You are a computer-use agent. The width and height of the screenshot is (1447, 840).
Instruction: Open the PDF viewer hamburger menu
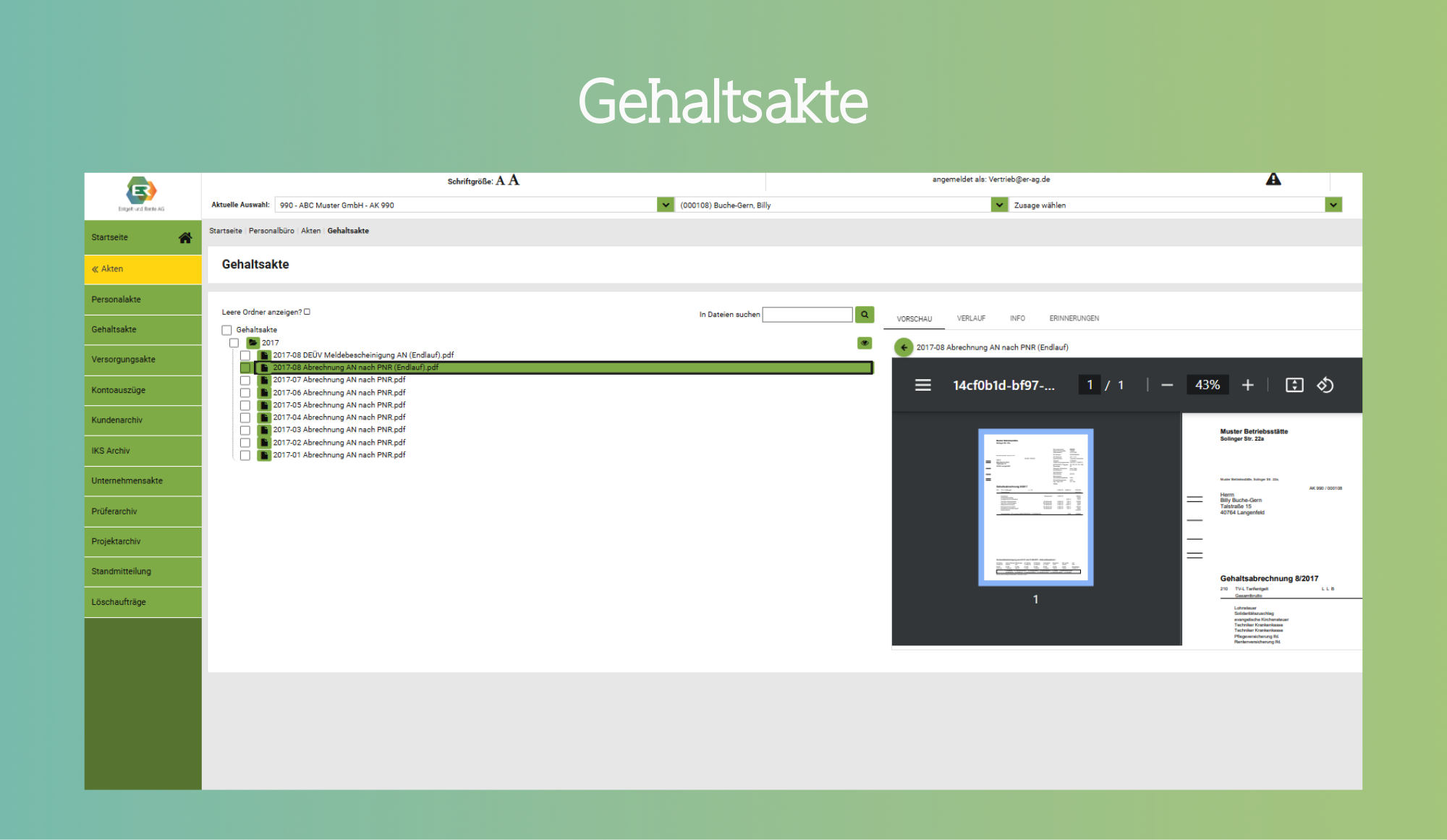point(922,386)
